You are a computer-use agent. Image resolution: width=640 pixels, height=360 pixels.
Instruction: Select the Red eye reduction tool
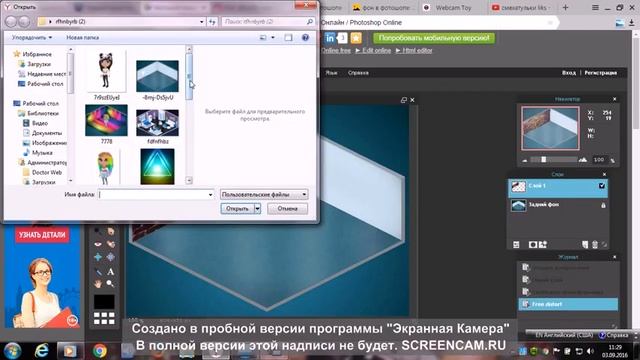(x=98, y=244)
